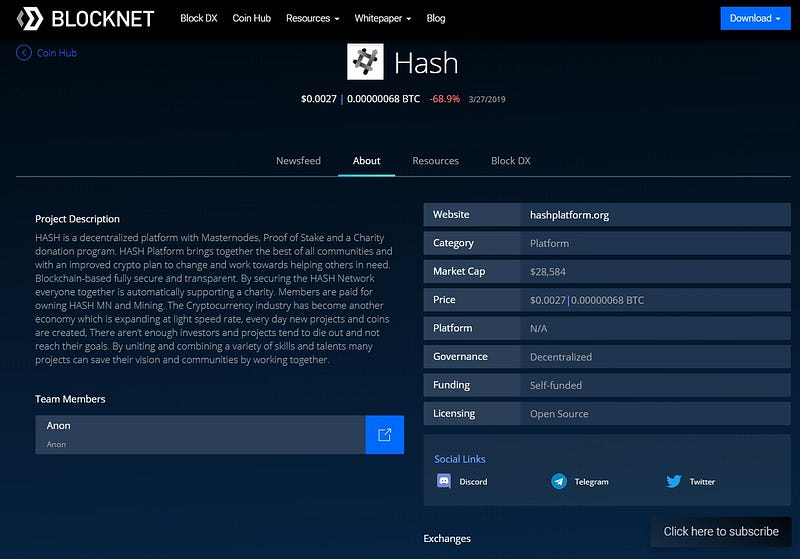Open the Discord social link text
The width and height of the screenshot is (800, 559).
473,481
